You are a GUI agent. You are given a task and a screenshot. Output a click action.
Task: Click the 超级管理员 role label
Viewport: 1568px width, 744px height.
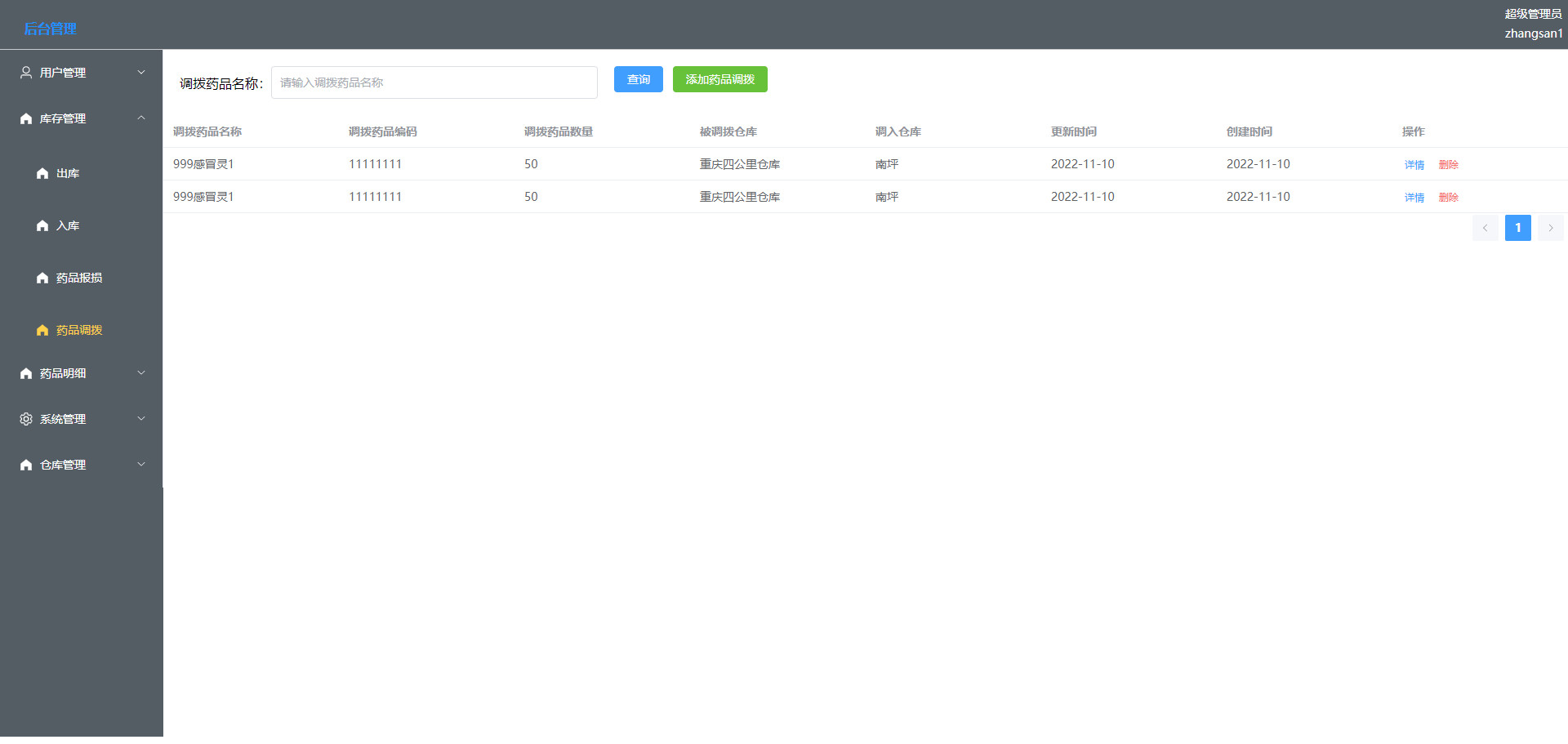point(1534,14)
